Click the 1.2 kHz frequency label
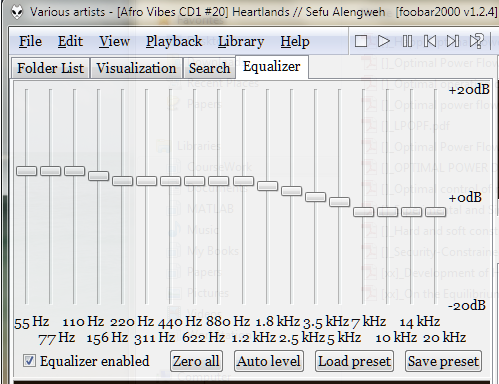499x384 pixels. [x=254, y=338]
